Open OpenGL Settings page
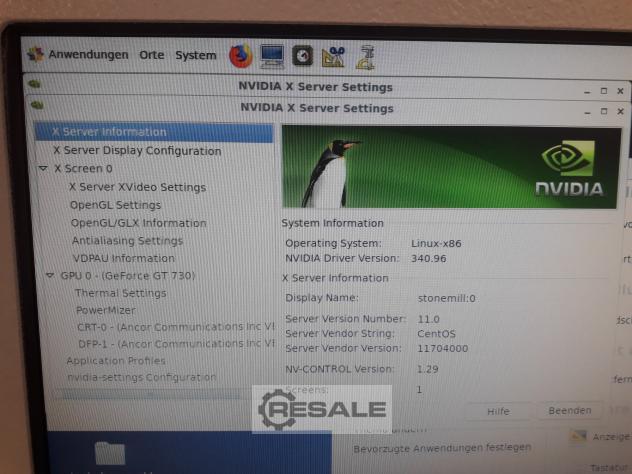632x474 pixels. point(116,205)
